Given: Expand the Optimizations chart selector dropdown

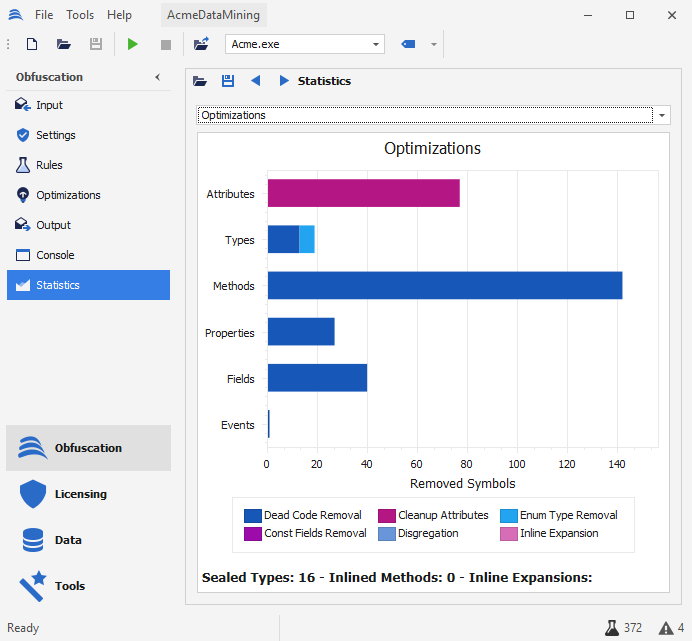Looking at the screenshot, I should pos(664,115).
